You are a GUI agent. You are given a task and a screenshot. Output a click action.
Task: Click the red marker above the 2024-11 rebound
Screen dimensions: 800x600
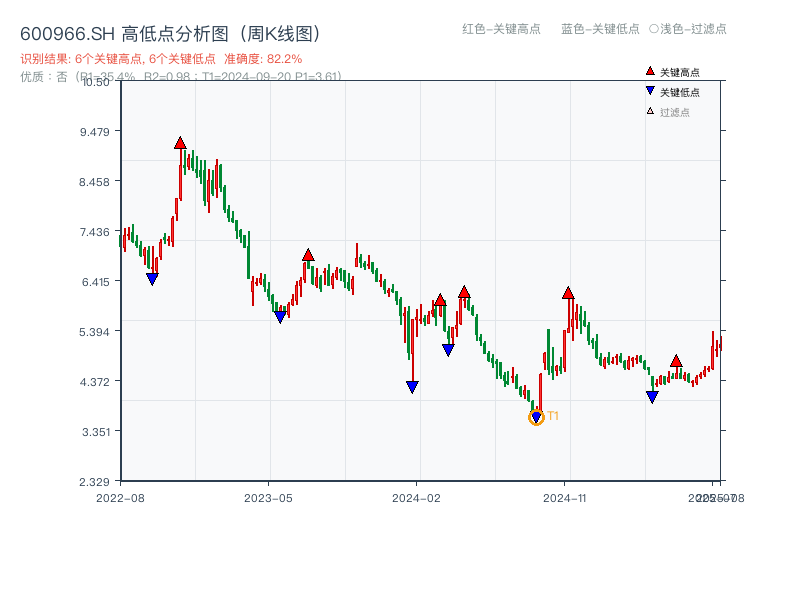point(567,292)
